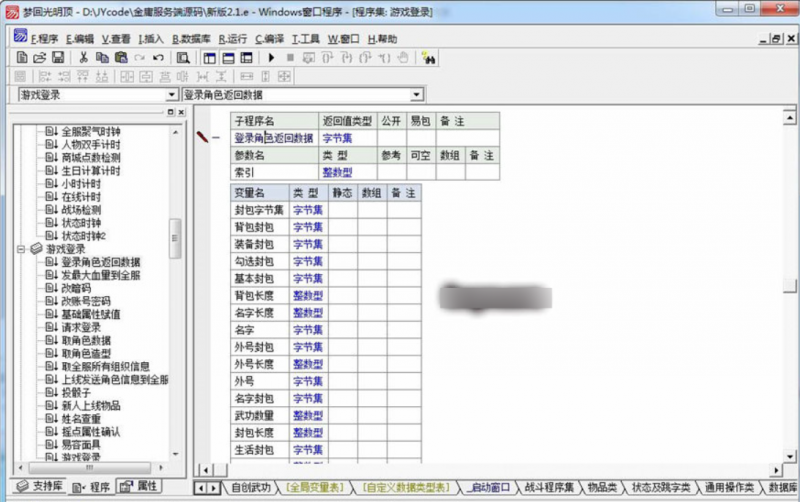Open the [全局变量表] tab
Screen dimensions: 800x502
315,487
